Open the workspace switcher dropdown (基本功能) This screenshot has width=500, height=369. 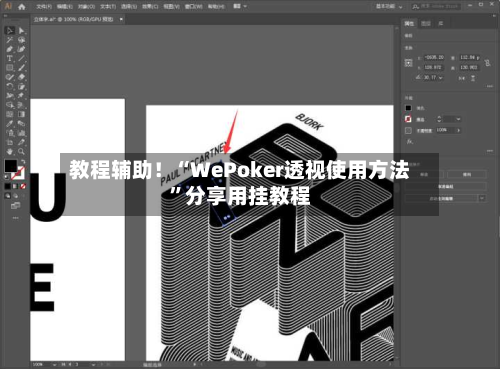click(x=389, y=6)
